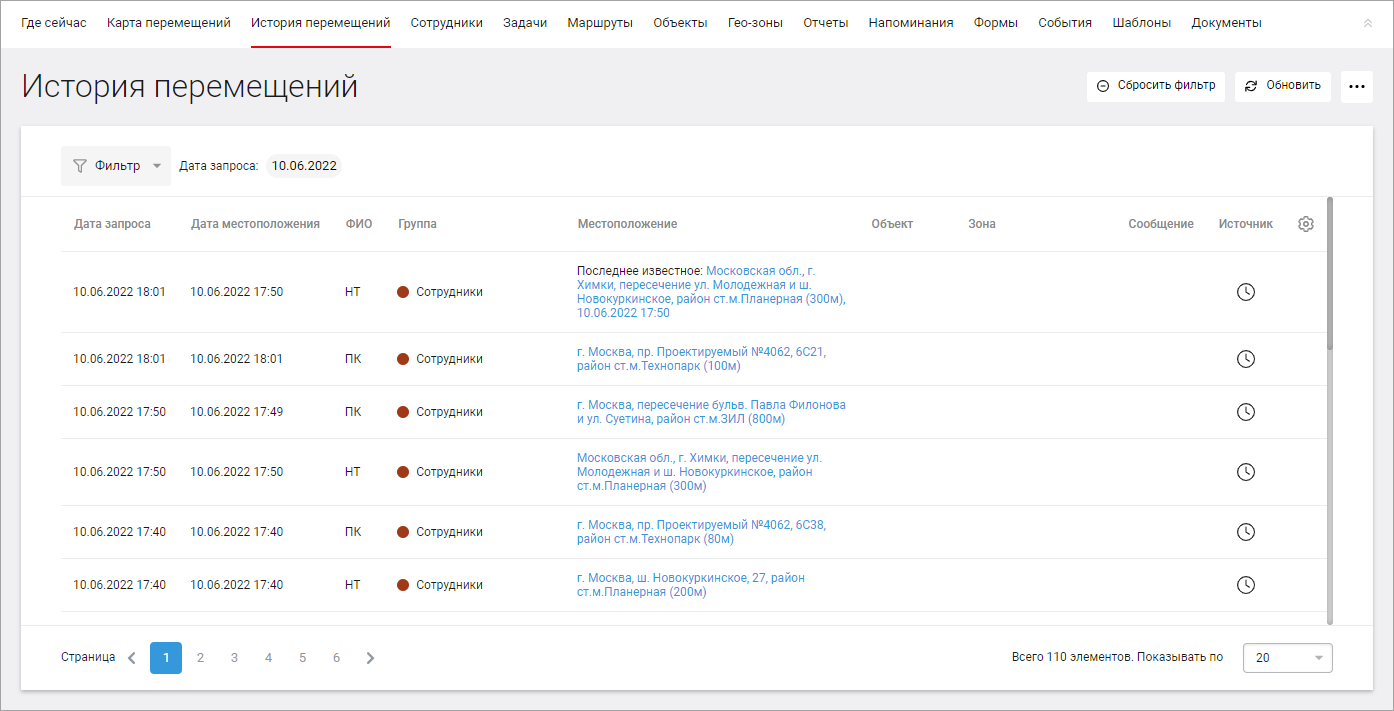This screenshot has width=1394, height=711.
Task: Open the Гео-зоны tab
Action: pyautogui.click(x=755, y=23)
